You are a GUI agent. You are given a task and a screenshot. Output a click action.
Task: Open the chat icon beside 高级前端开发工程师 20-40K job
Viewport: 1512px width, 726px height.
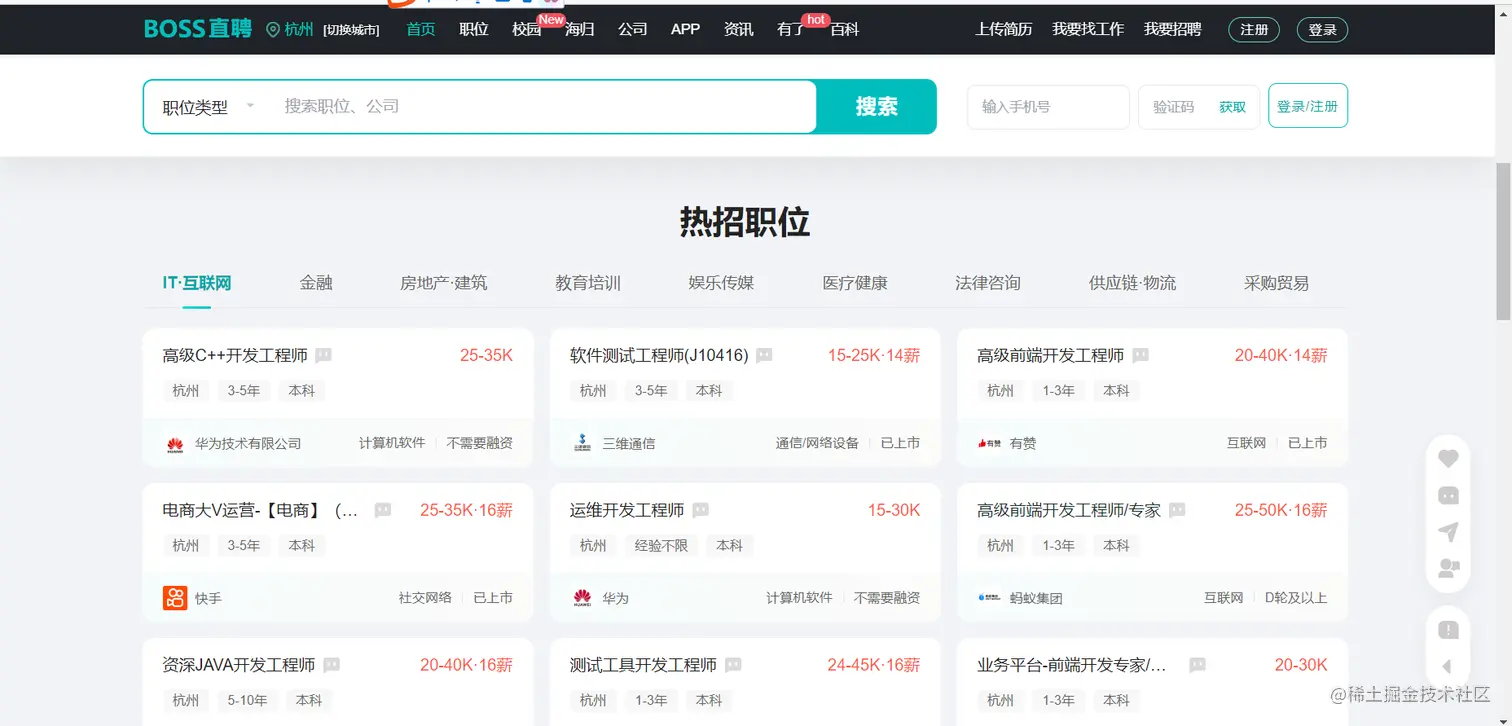pos(1140,355)
